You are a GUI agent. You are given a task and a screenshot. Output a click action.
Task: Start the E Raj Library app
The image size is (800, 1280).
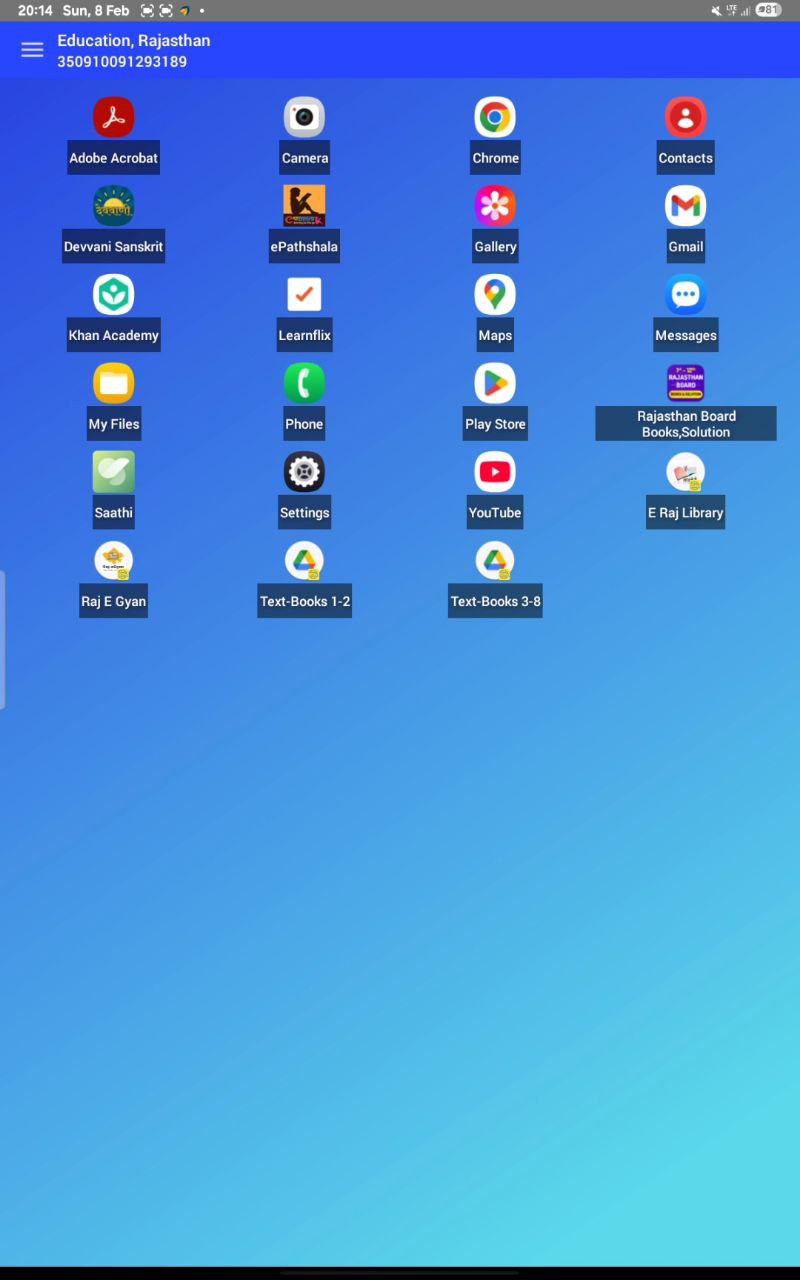[x=686, y=471]
